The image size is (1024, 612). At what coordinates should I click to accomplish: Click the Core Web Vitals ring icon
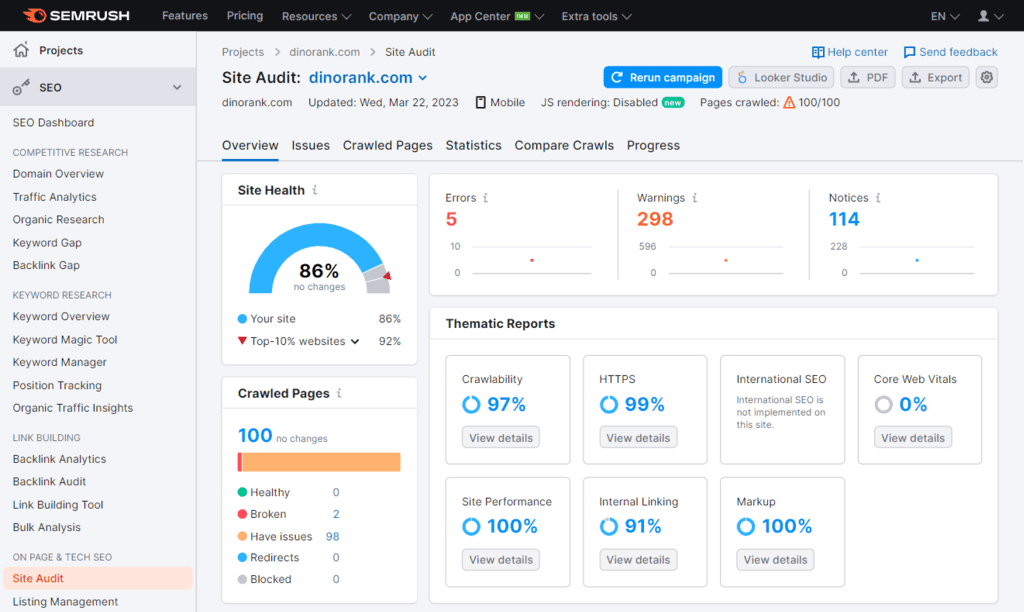pyautogui.click(x=883, y=404)
